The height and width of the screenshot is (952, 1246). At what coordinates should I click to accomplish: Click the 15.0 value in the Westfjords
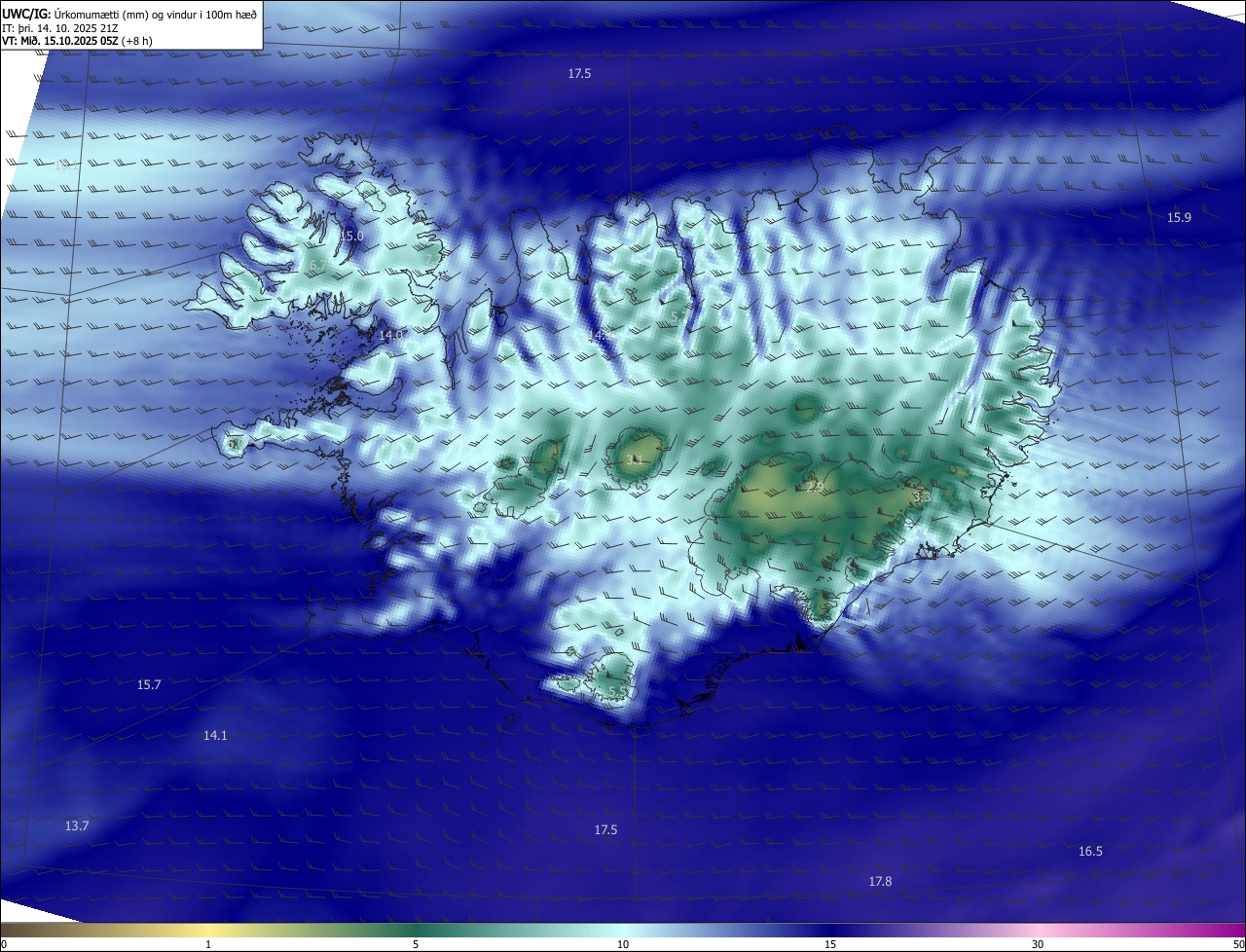351,236
